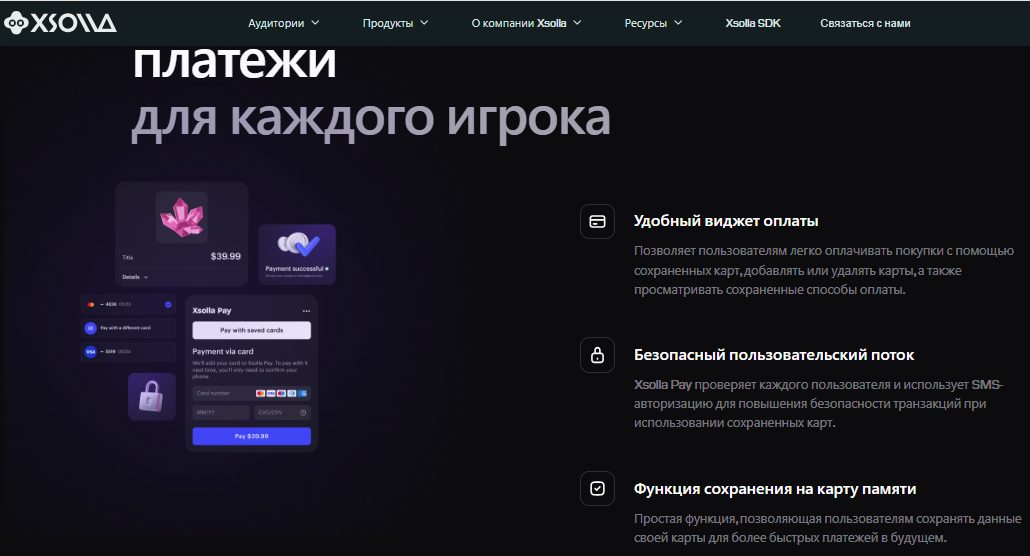Click the Mastercard saved card icon
Image resolution: width=1030 pixels, height=556 pixels.
[x=90, y=304]
